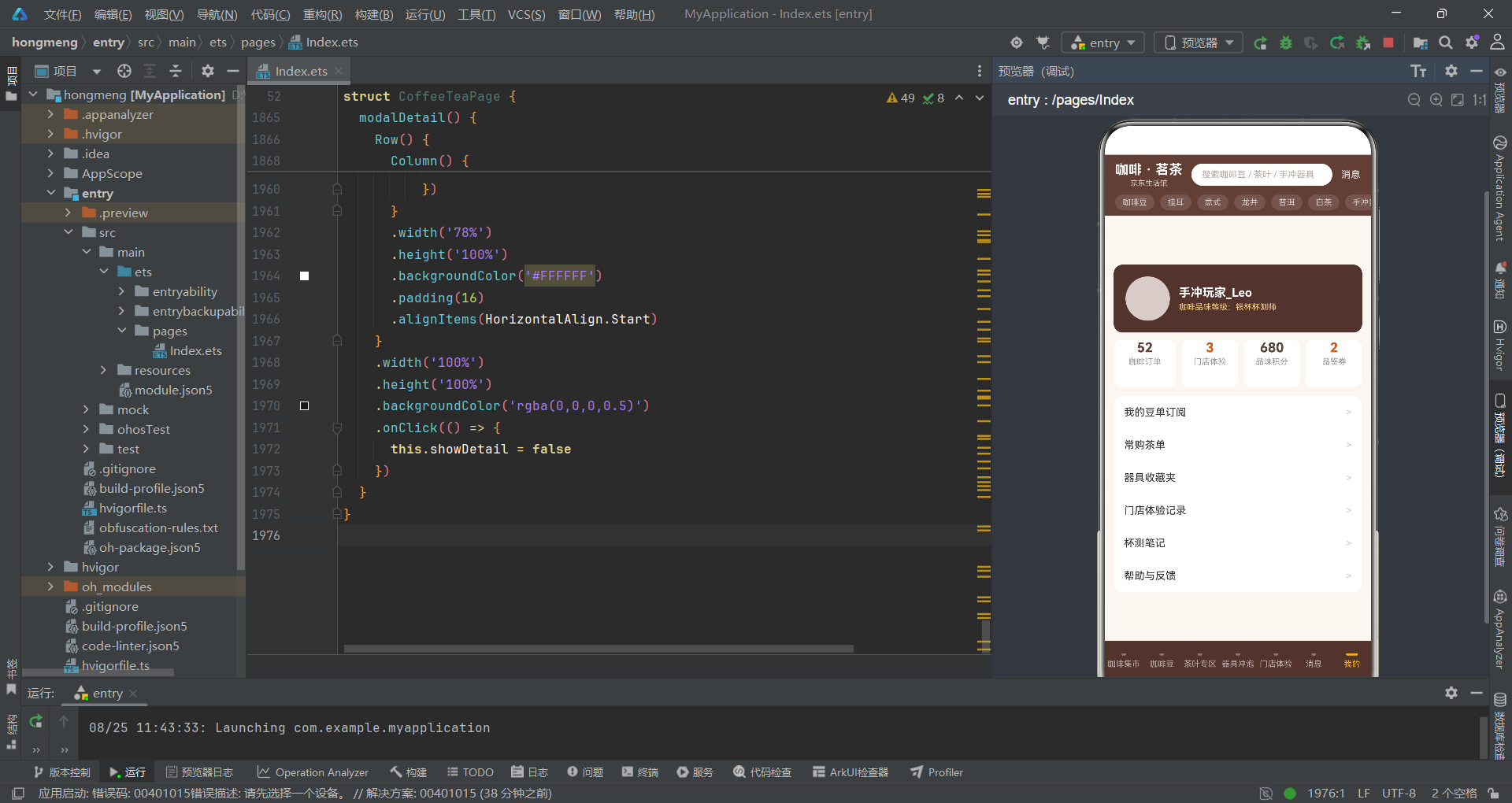The image size is (1512, 803).
Task: Attach debugger to process icon
Action: coord(1363,43)
